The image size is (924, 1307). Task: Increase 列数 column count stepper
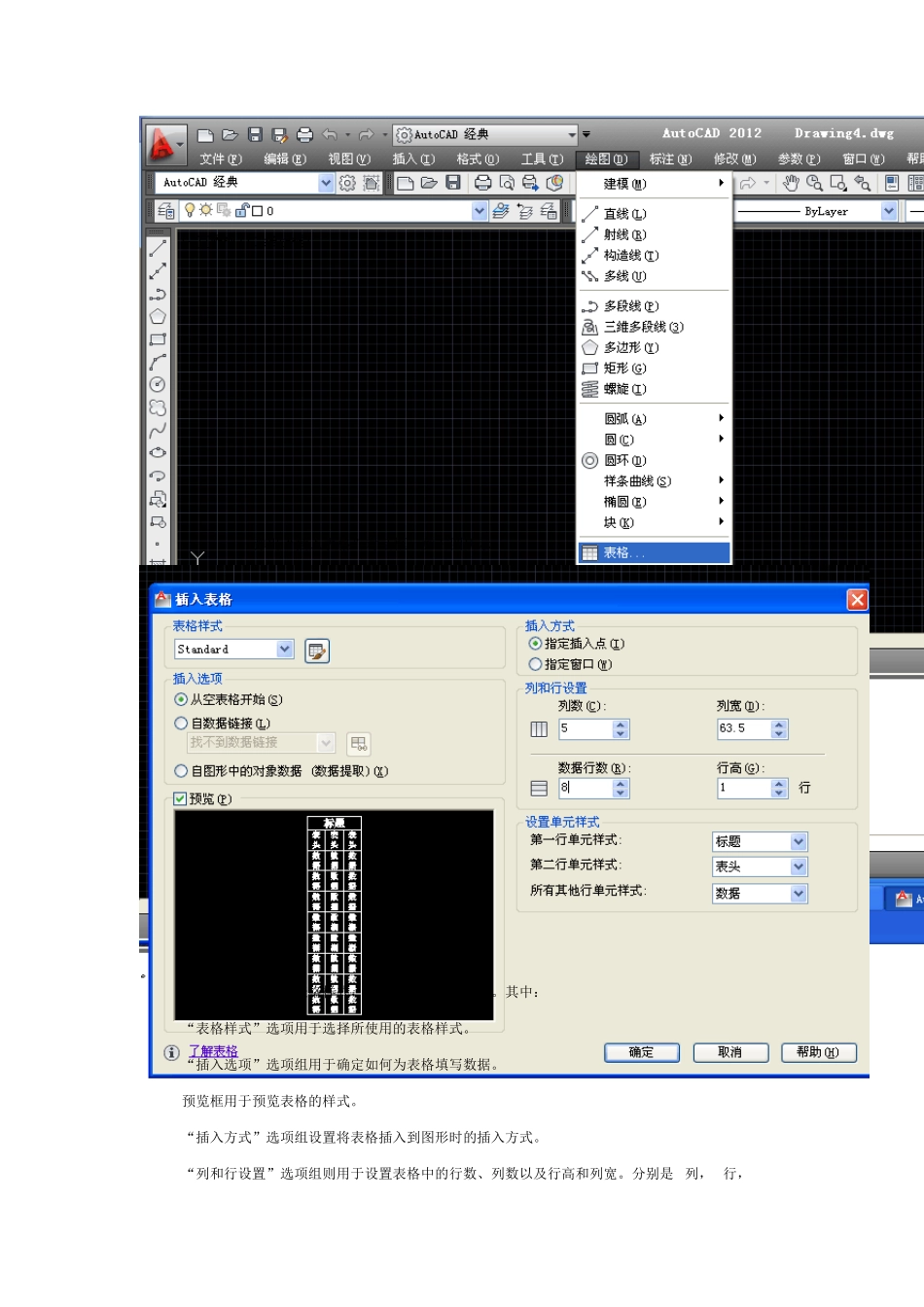coord(622,724)
